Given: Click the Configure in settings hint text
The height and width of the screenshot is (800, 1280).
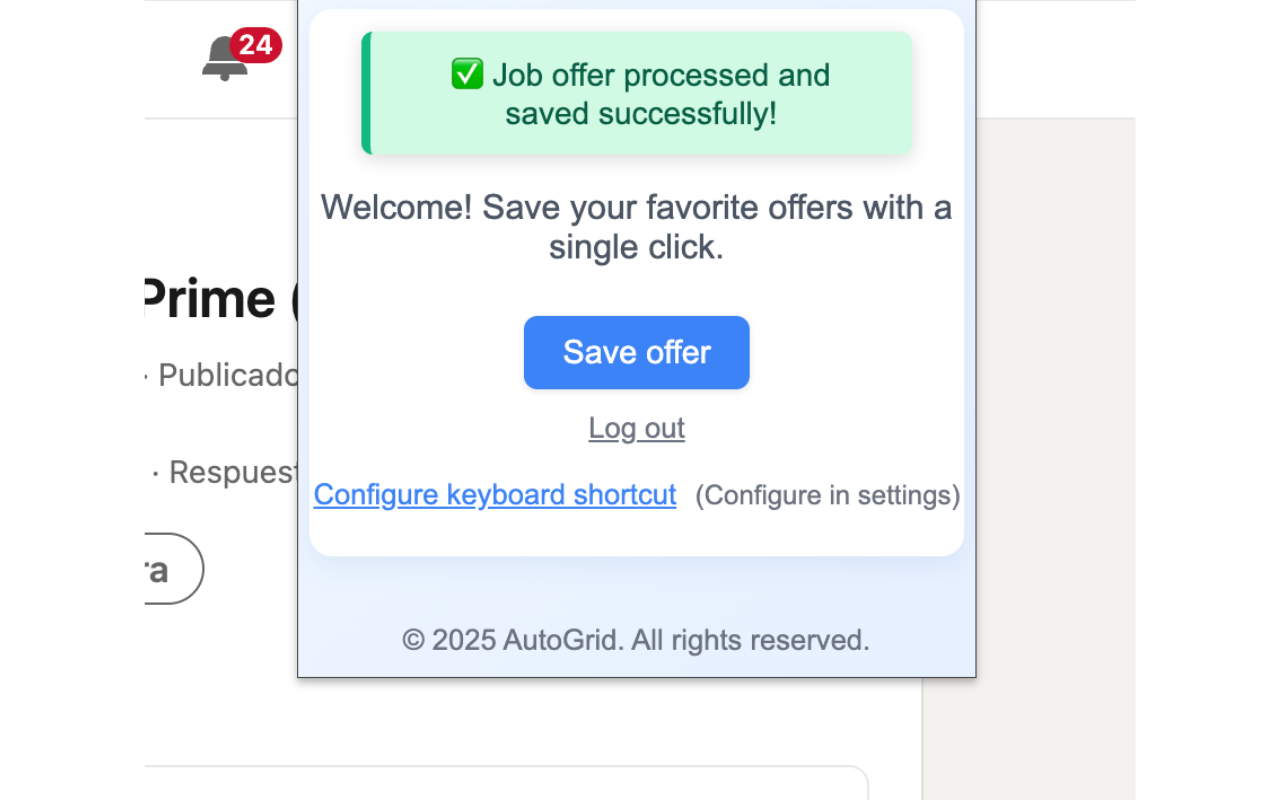Looking at the screenshot, I should [826, 494].
